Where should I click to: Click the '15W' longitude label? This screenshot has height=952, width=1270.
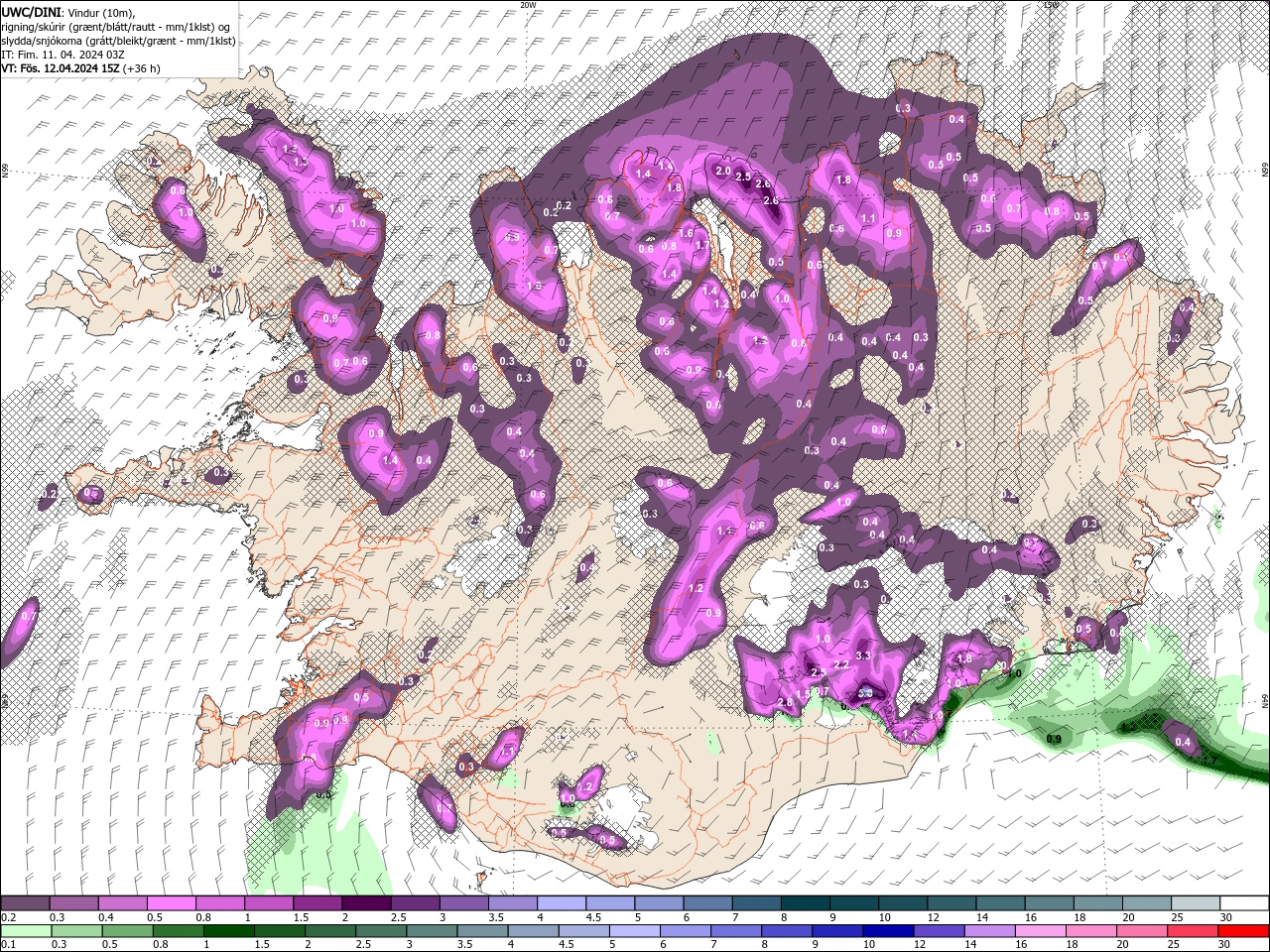point(1051,5)
